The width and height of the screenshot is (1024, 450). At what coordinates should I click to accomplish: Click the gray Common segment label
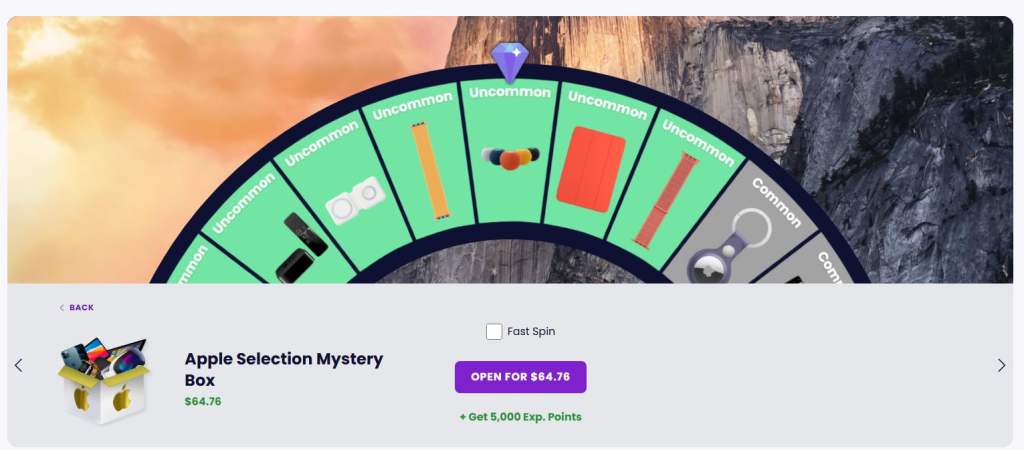777,203
